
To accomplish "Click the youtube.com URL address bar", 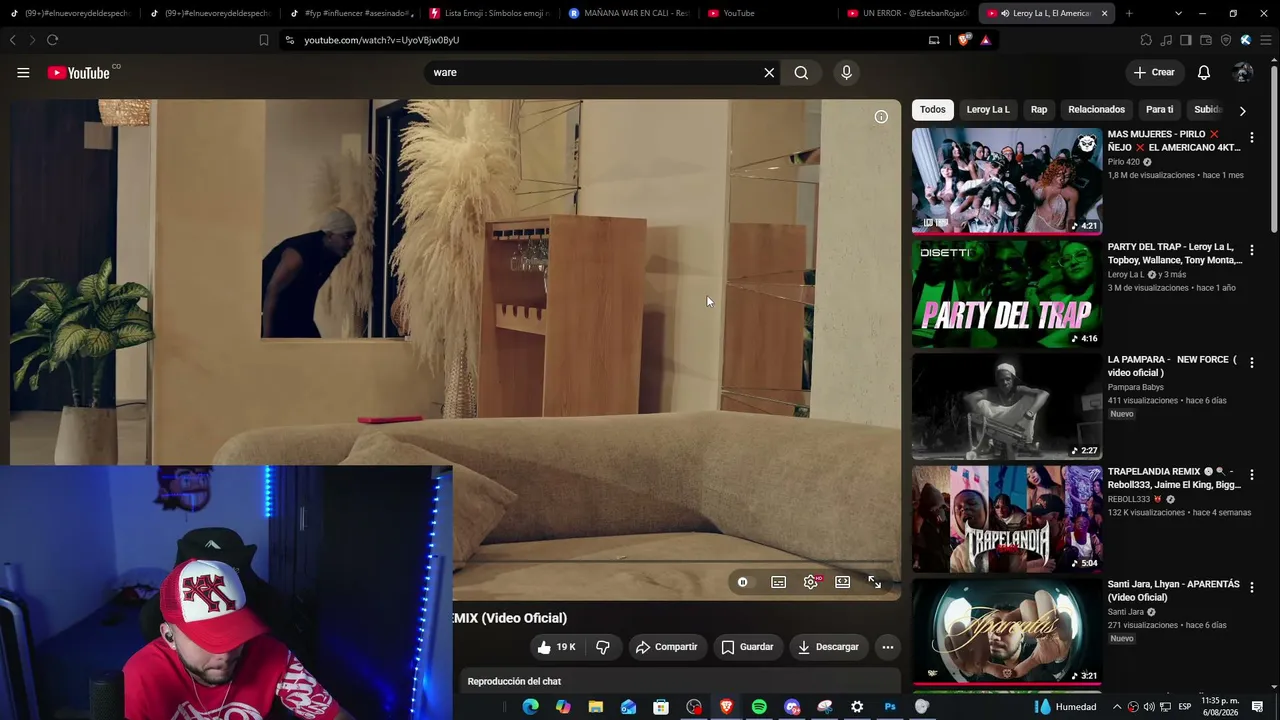I will click(x=600, y=40).
